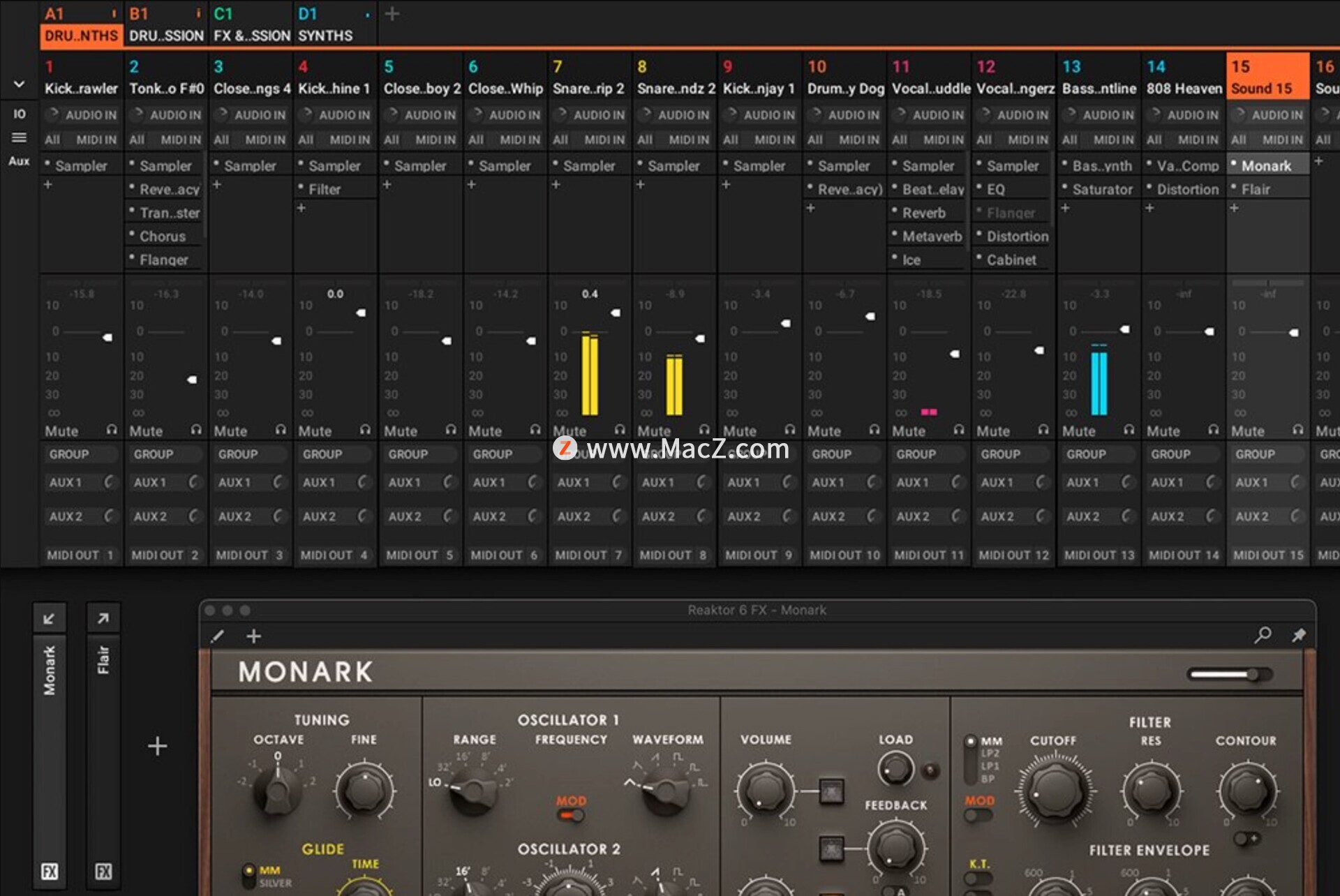Add plug-in below Sampler on Kick..rawler channel
The image size is (1340, 896).
(x=48, y=184)
